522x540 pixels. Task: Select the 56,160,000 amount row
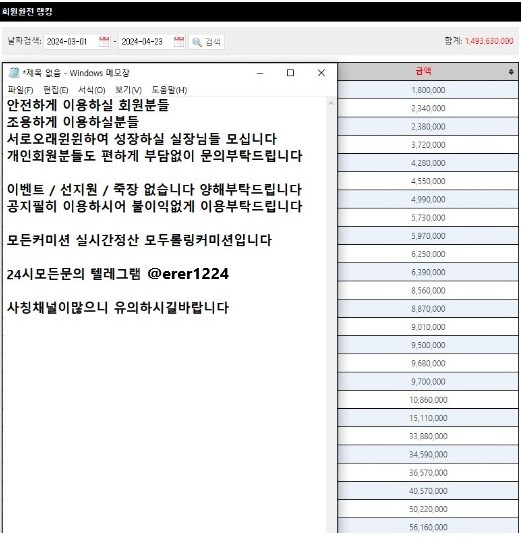point(428,527)
